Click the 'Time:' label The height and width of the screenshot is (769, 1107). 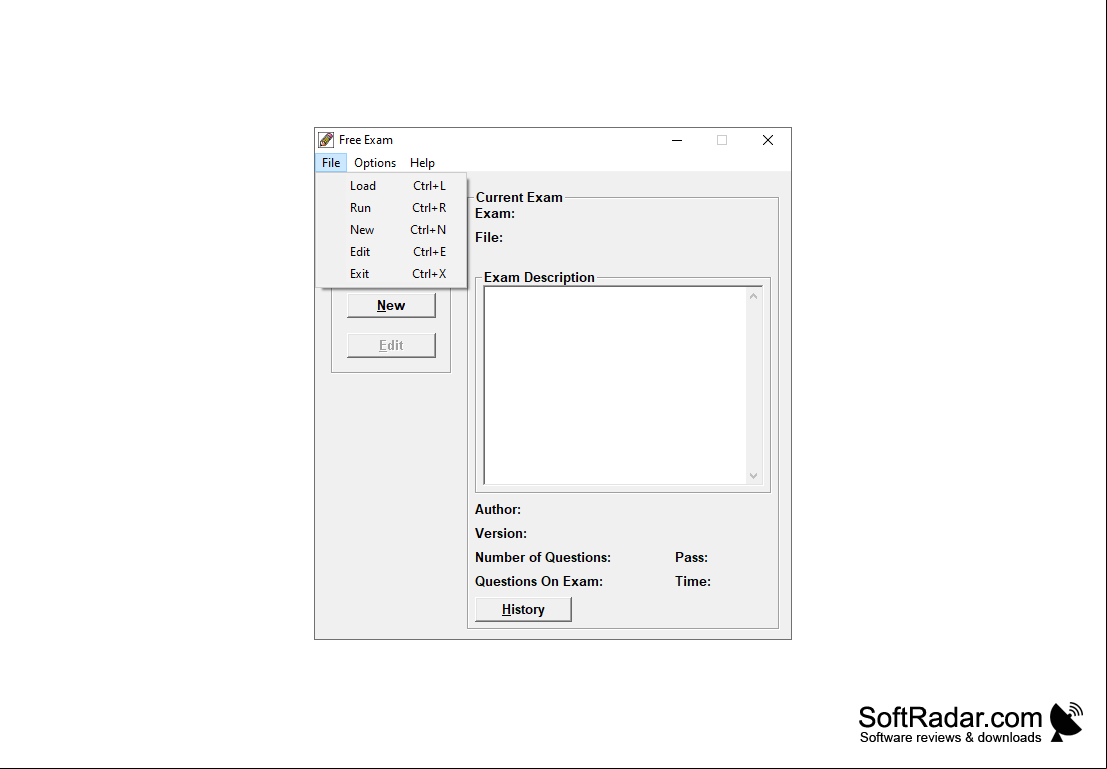tap(693, 581)
